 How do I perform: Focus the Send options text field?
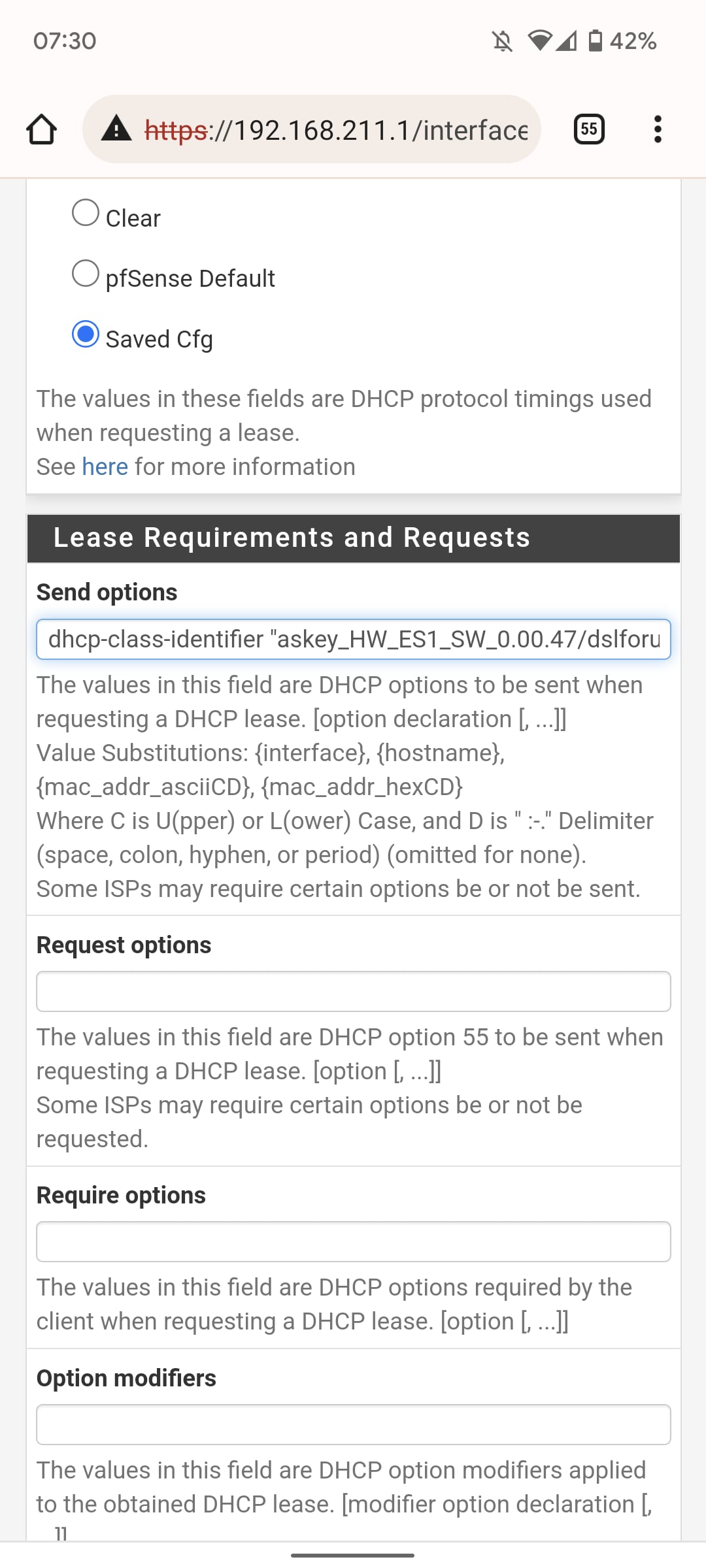click(x=354, y=639)
